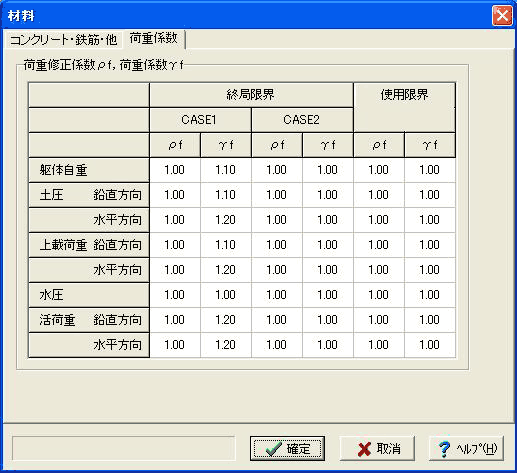The image size is (517, 473).
Task: Select 躯体自重 CASE1 γf cell value 1.10
Action: [226, 170]
